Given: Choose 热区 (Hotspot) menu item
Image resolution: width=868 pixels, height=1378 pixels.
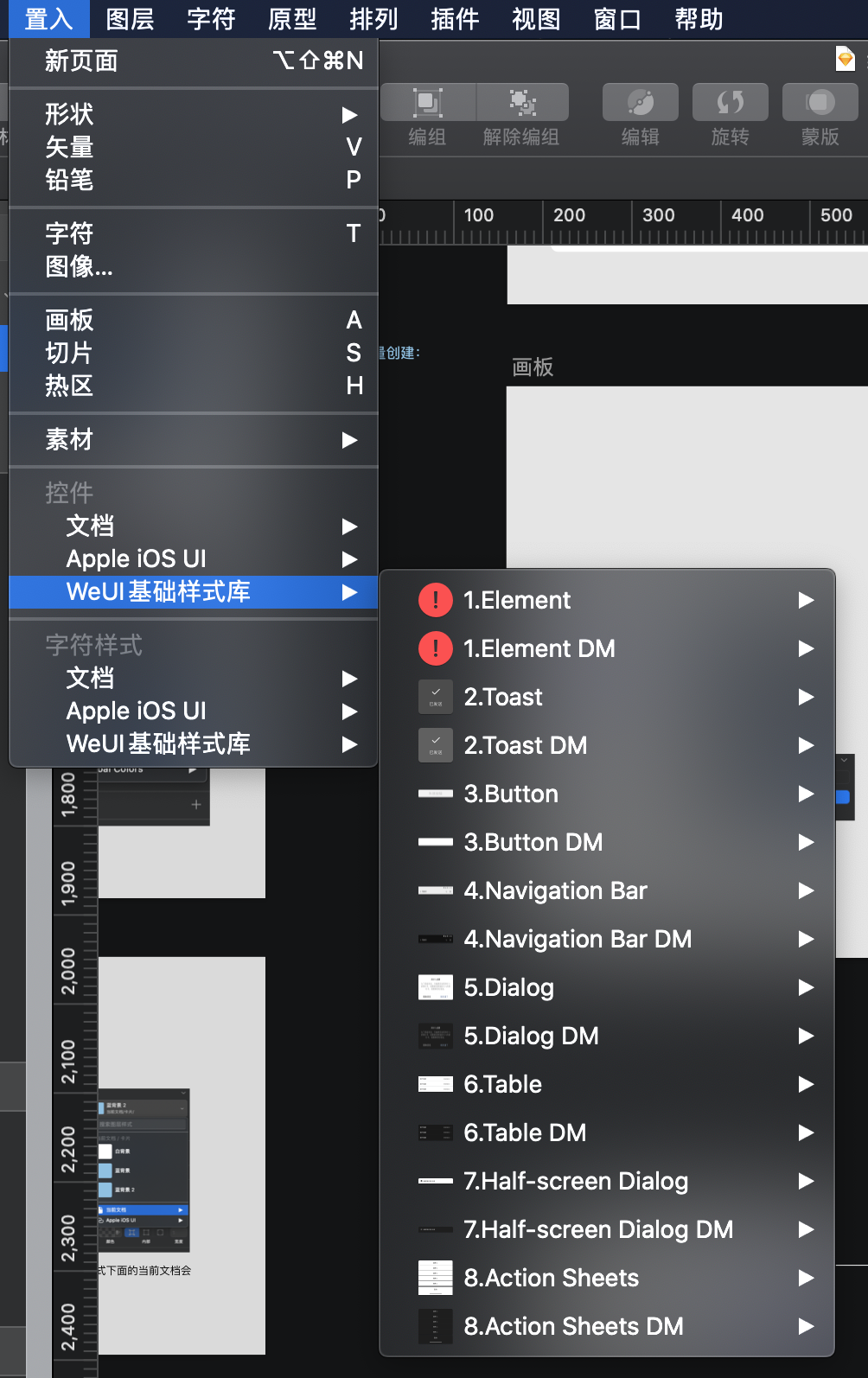Looking at the screenshot, I should (194, 386).
